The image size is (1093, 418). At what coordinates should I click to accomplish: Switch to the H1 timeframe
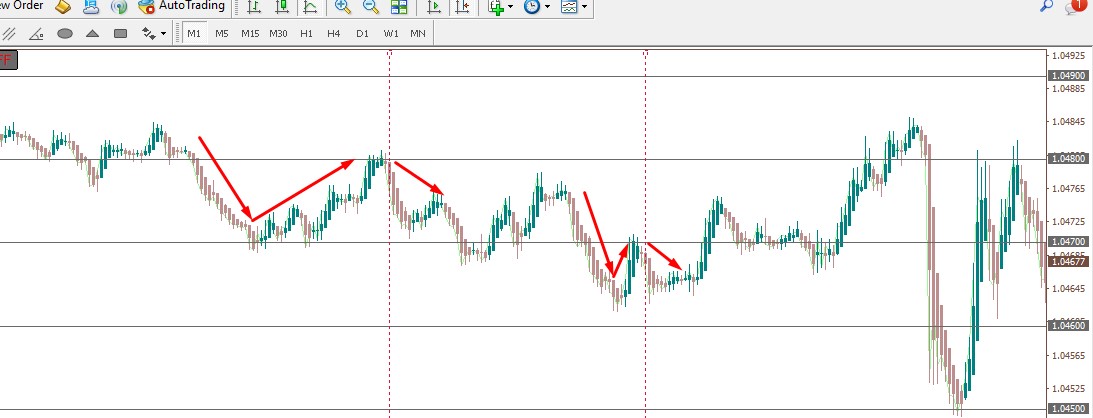[306, 33]
